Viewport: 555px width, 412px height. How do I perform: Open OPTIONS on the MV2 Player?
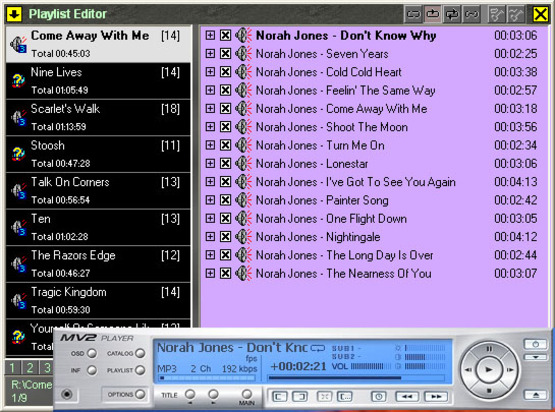click(x=140, y=394)
